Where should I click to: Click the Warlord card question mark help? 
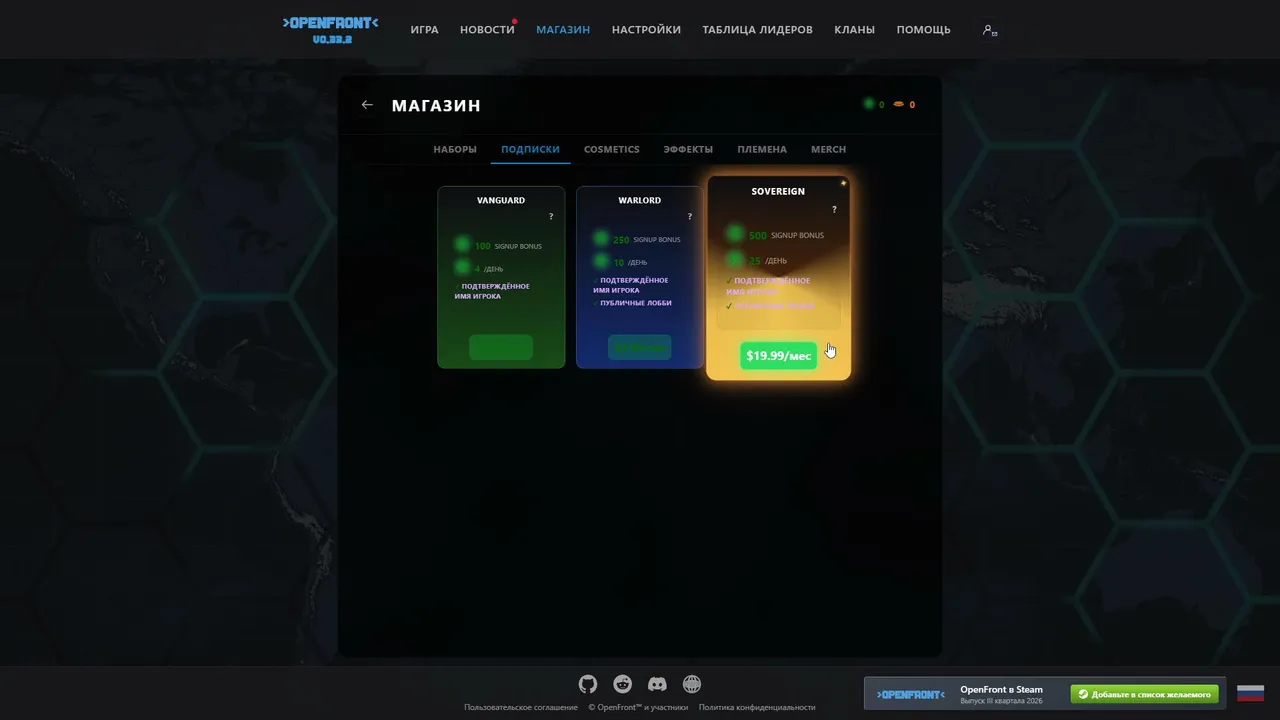tap(689, 217)
